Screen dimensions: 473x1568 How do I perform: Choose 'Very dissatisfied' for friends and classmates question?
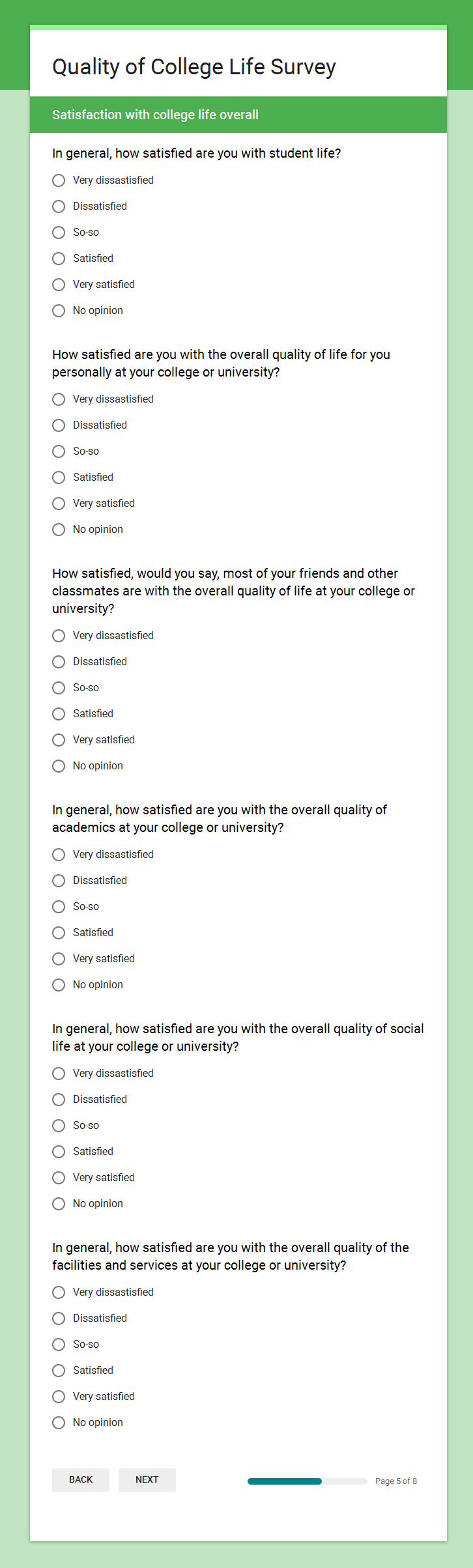pos(59,636)
